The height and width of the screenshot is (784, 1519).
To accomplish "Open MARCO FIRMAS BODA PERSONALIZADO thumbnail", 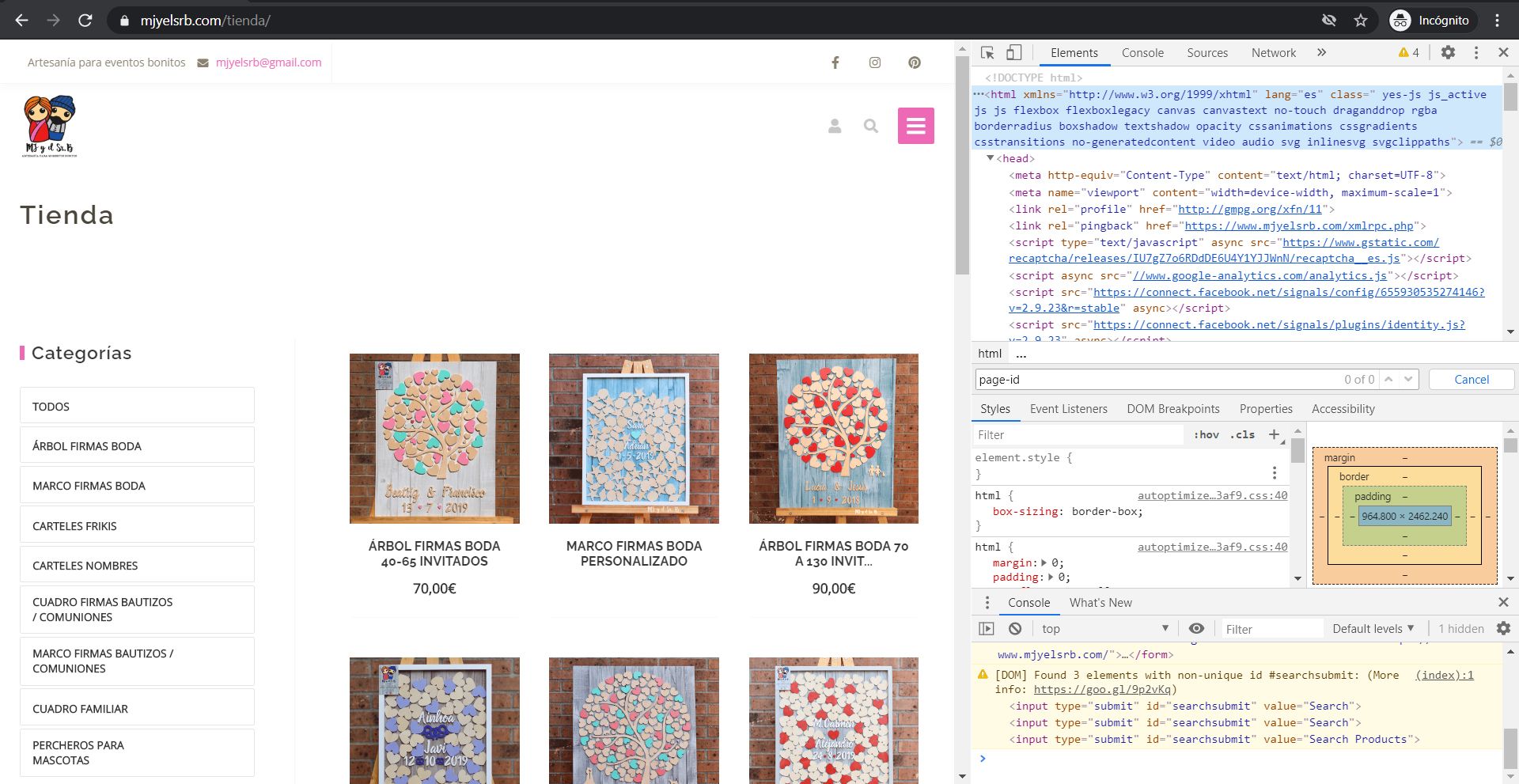I will pos(634,438).
